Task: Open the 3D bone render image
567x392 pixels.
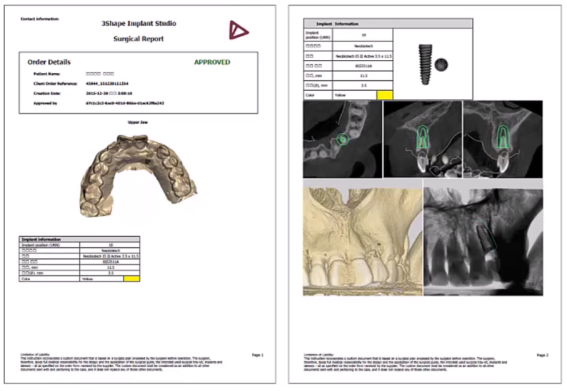Action: click(363, 242)
